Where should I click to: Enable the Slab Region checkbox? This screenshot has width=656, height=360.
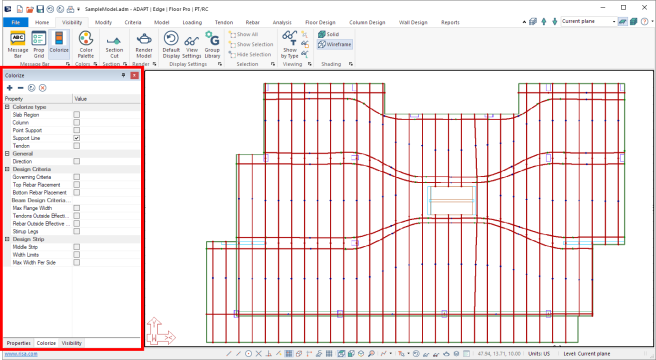tap(77, 115)
